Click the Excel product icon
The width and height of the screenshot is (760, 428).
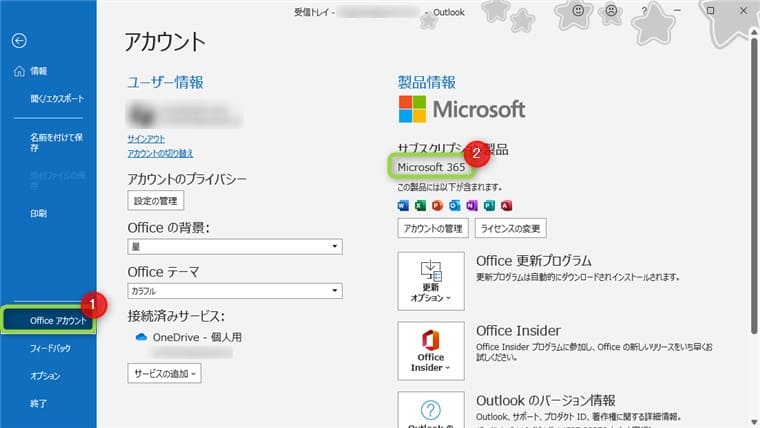(x=420, y=206)
